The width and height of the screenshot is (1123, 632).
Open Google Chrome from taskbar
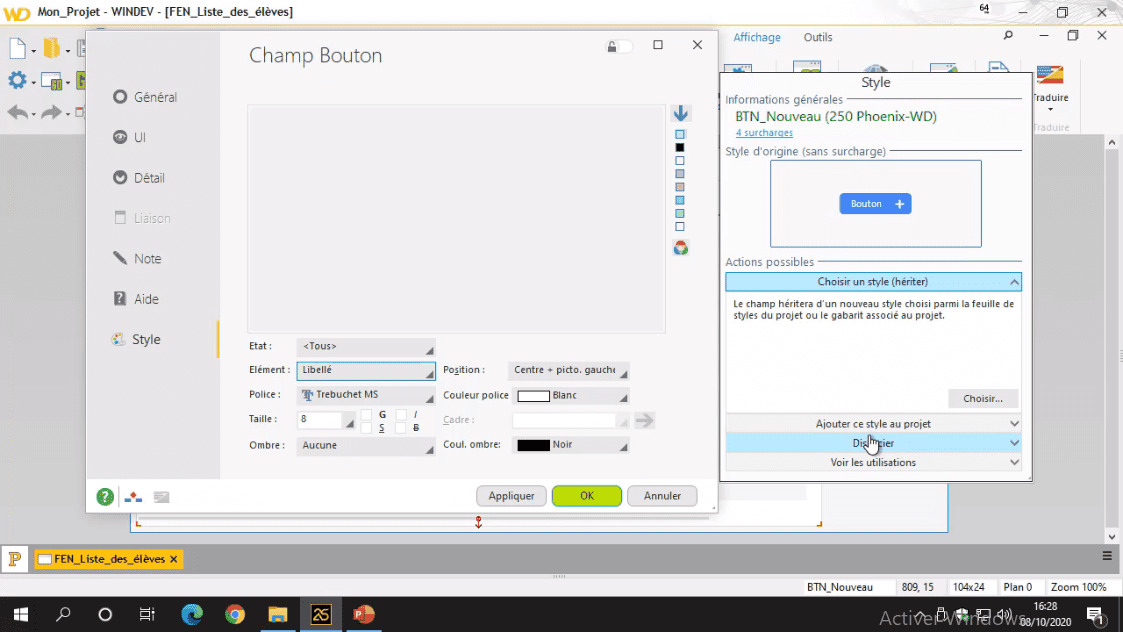pos(235,614)
